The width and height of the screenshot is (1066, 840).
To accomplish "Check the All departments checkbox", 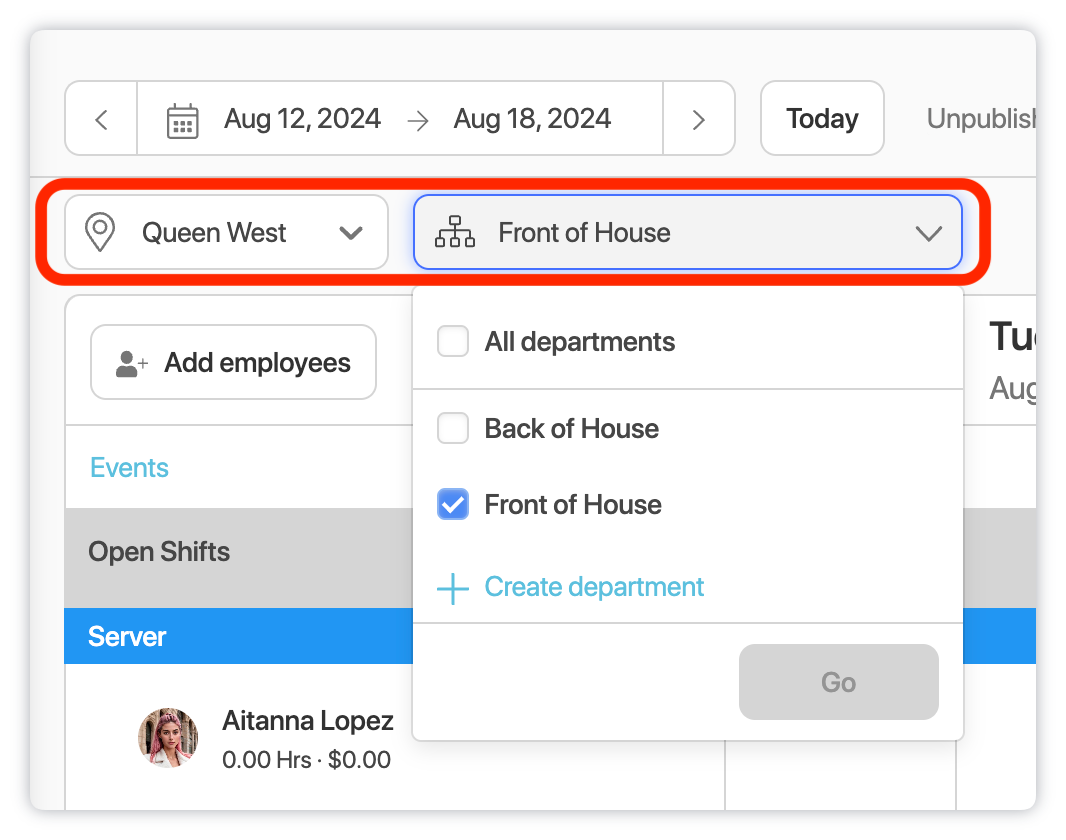I will point(453,342).
